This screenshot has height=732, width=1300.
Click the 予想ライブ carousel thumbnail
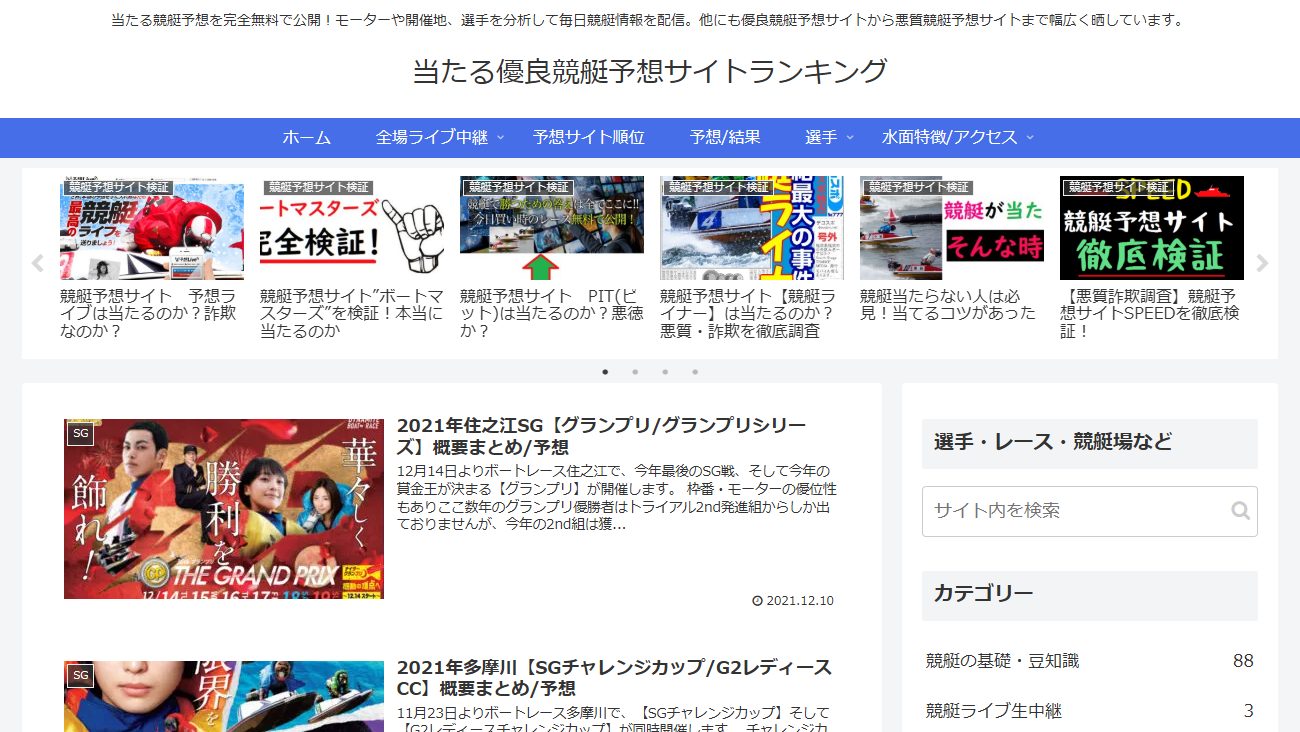coord(152,228)
